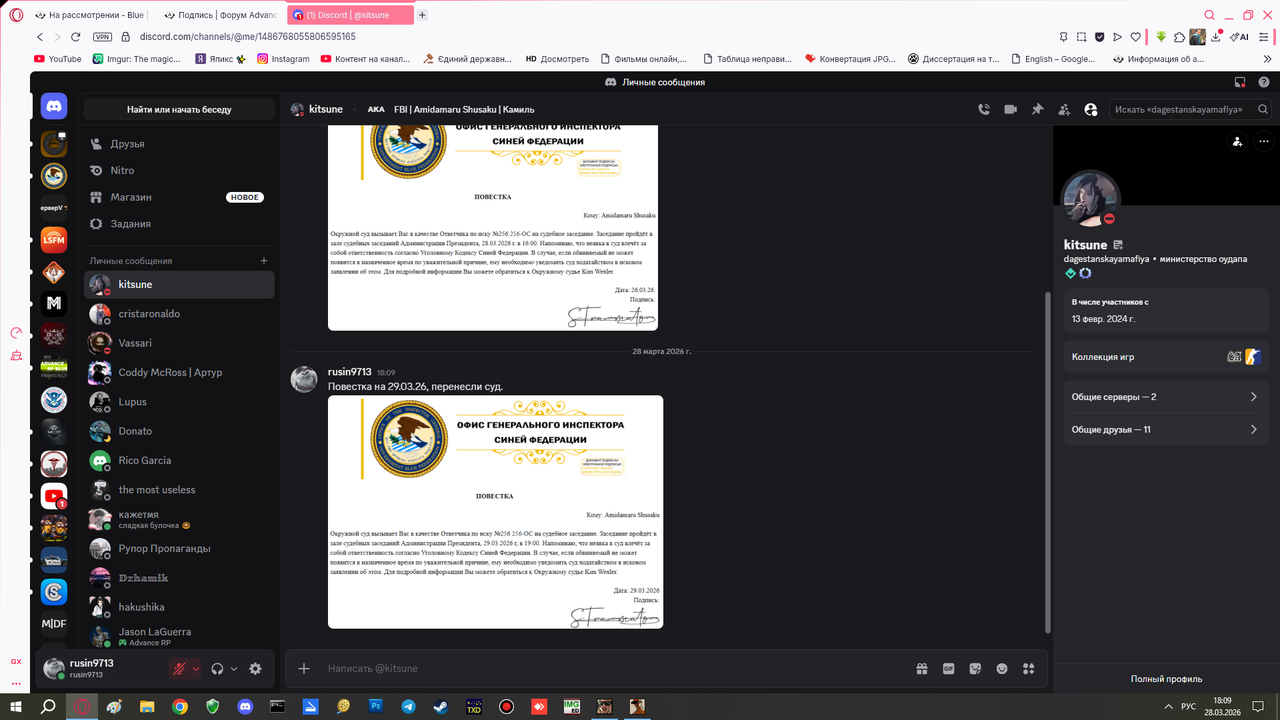This screenshot has height=720, width=1280.
Task: Open a new browser tab
Action: (x=422, y=16)
